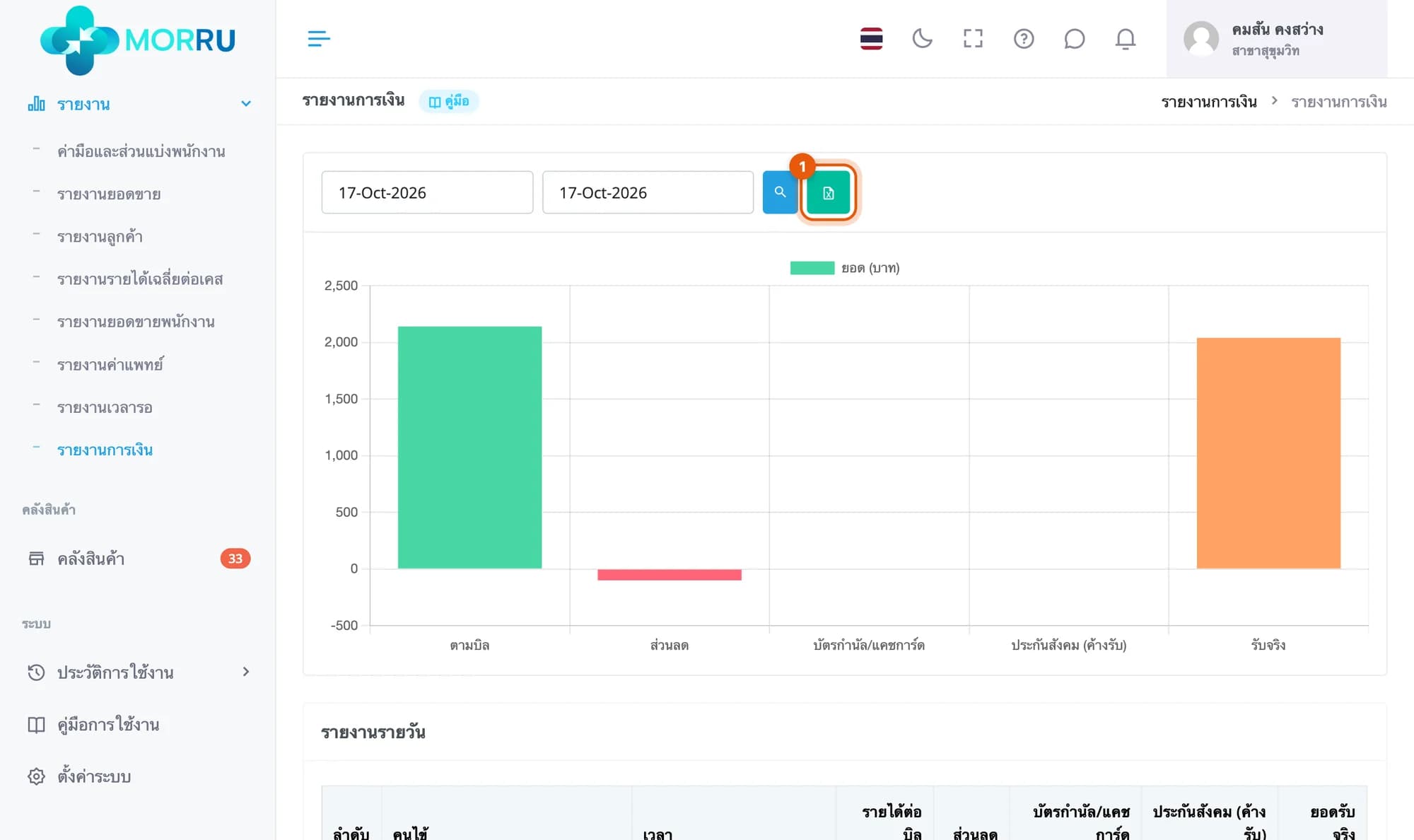Image resolution: width=1414 pixels, height=840 pixels.
Task: Open the Thai flag language selector
Action: click(x=871, y=39)
